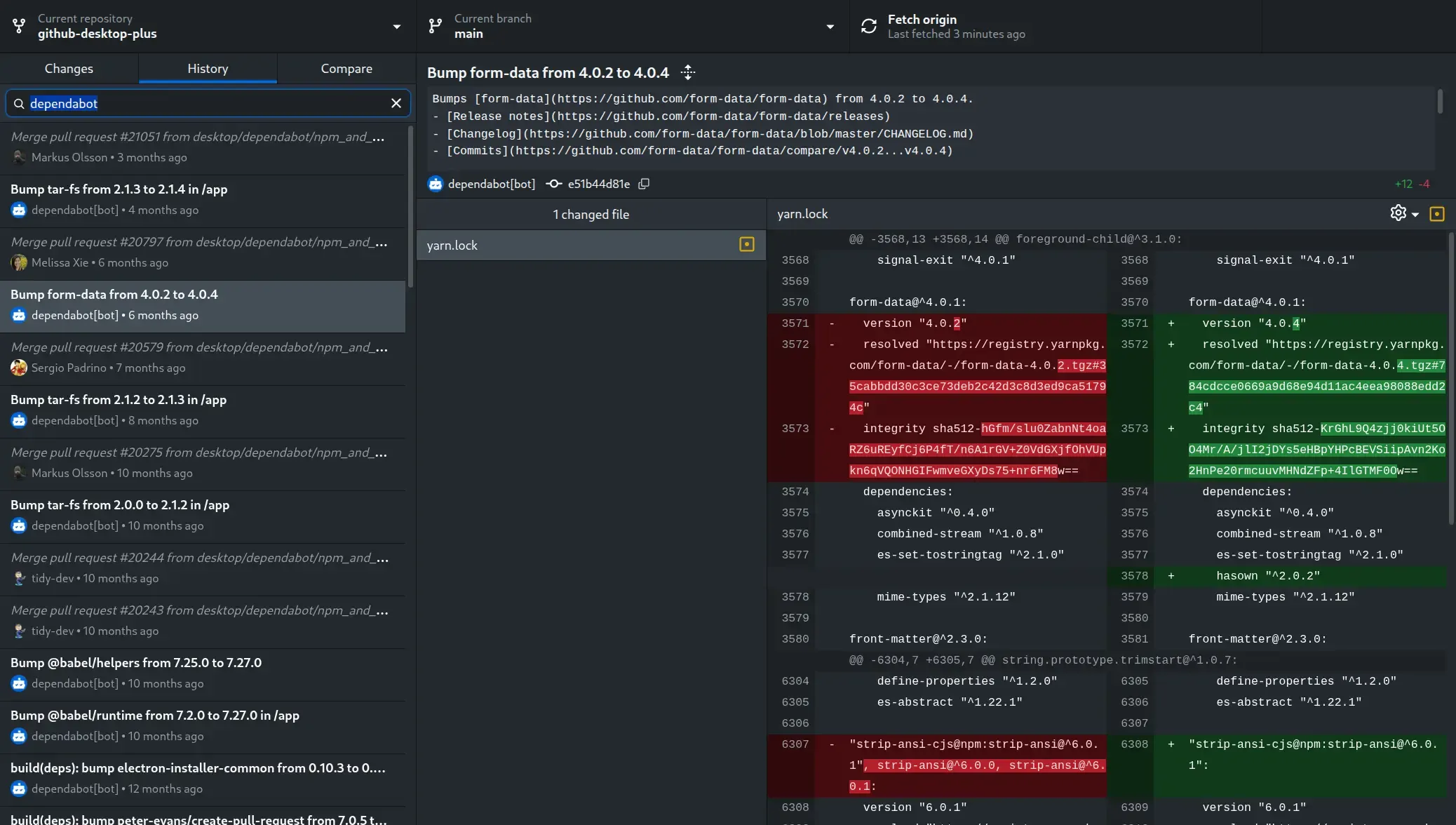Select commit Bump @babel/helpers from 7.25.0 to 7.27.0

[203, 675]
